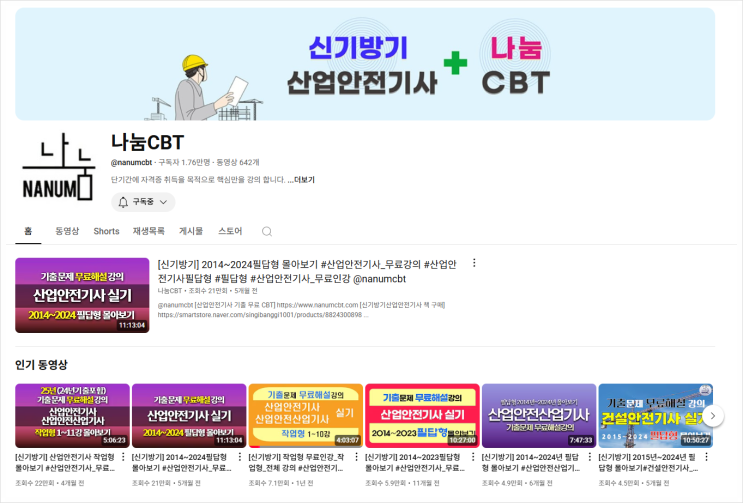The width and height of the screenshot is (743, 503).
Task: Open the www.nanumcbt.com link in description
Action: click(317, 305)
